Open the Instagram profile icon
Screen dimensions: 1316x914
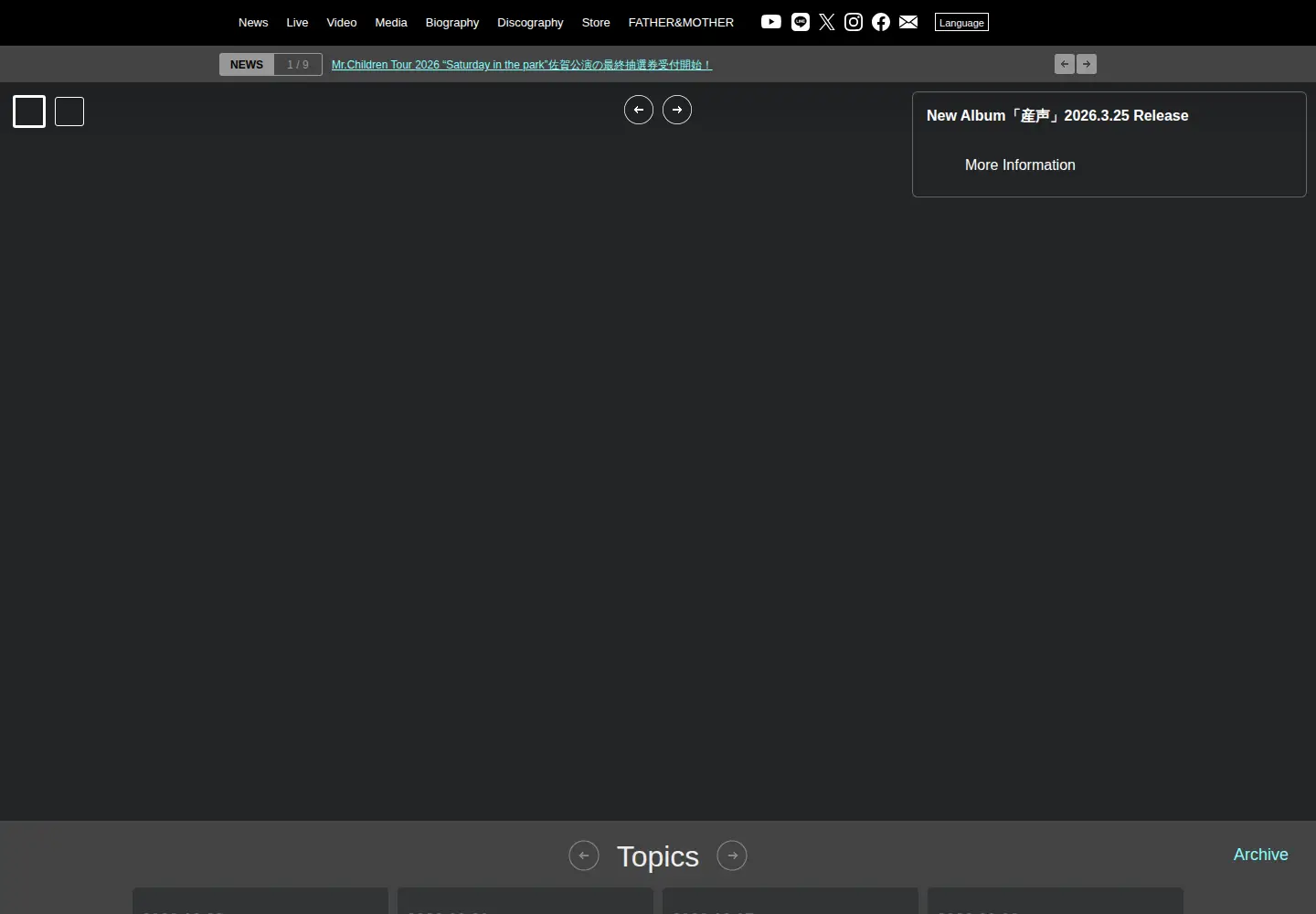[x=854, y=22]
